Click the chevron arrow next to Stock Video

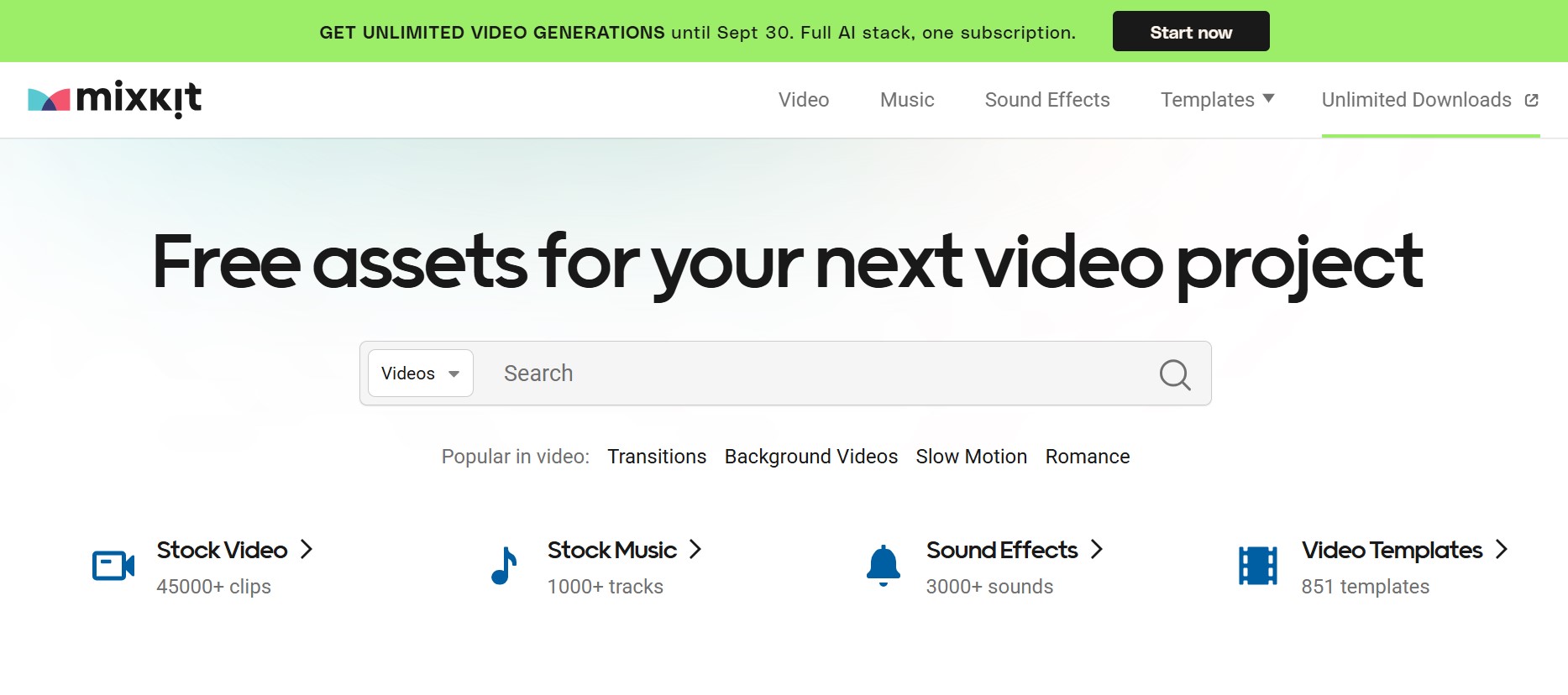[307, 550]
